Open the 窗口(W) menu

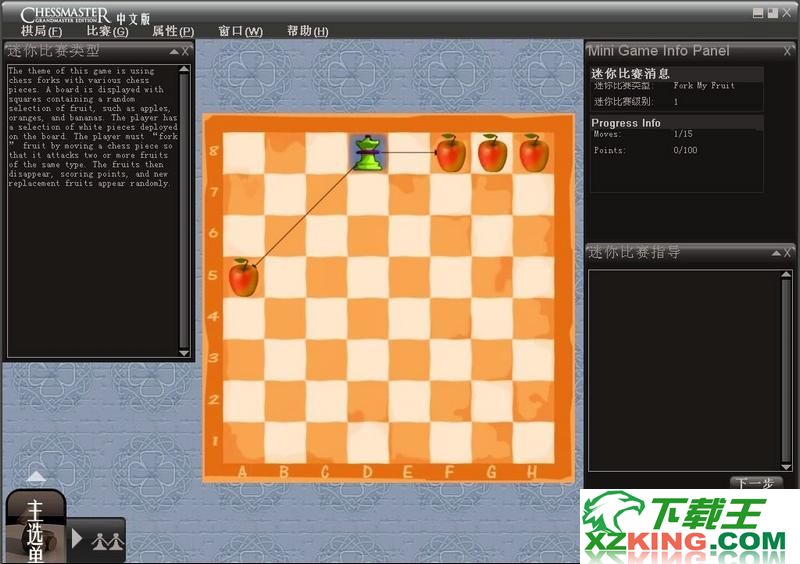pos(240,31)
